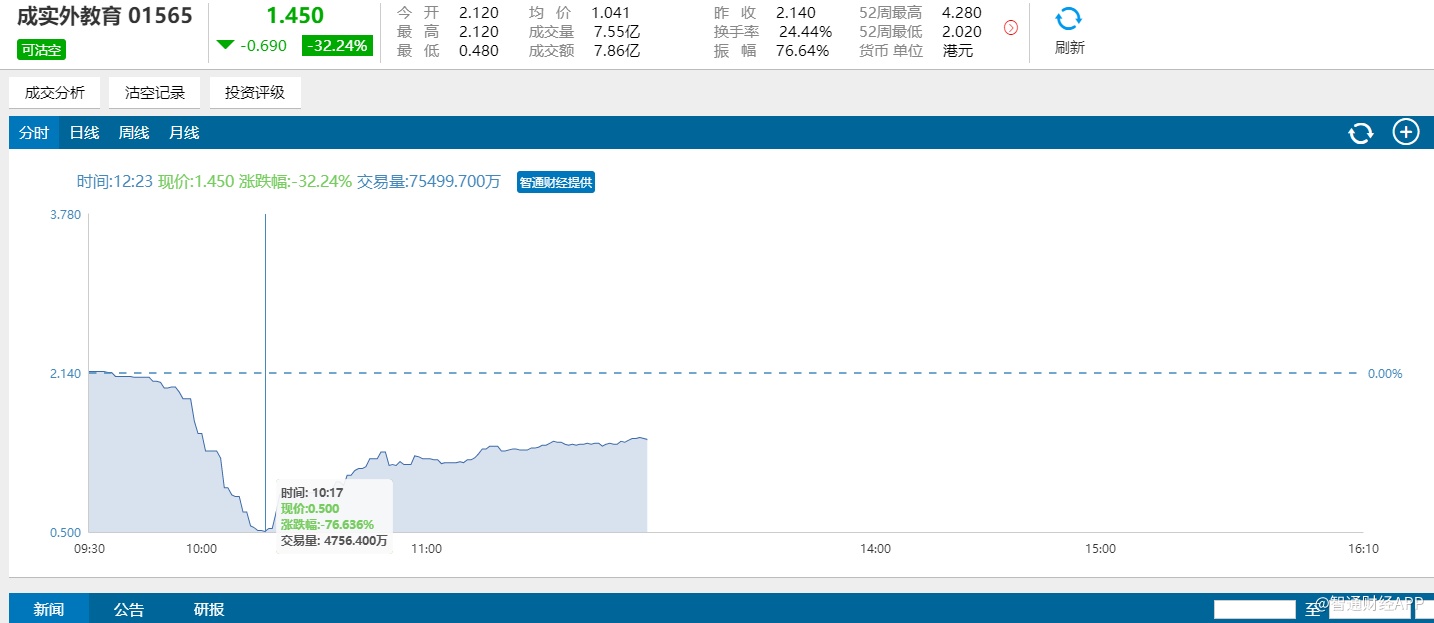The width and height of the screenshot is (1434, 623).
Task: Select the 月线 monthly chart
Action: point(184,132)
